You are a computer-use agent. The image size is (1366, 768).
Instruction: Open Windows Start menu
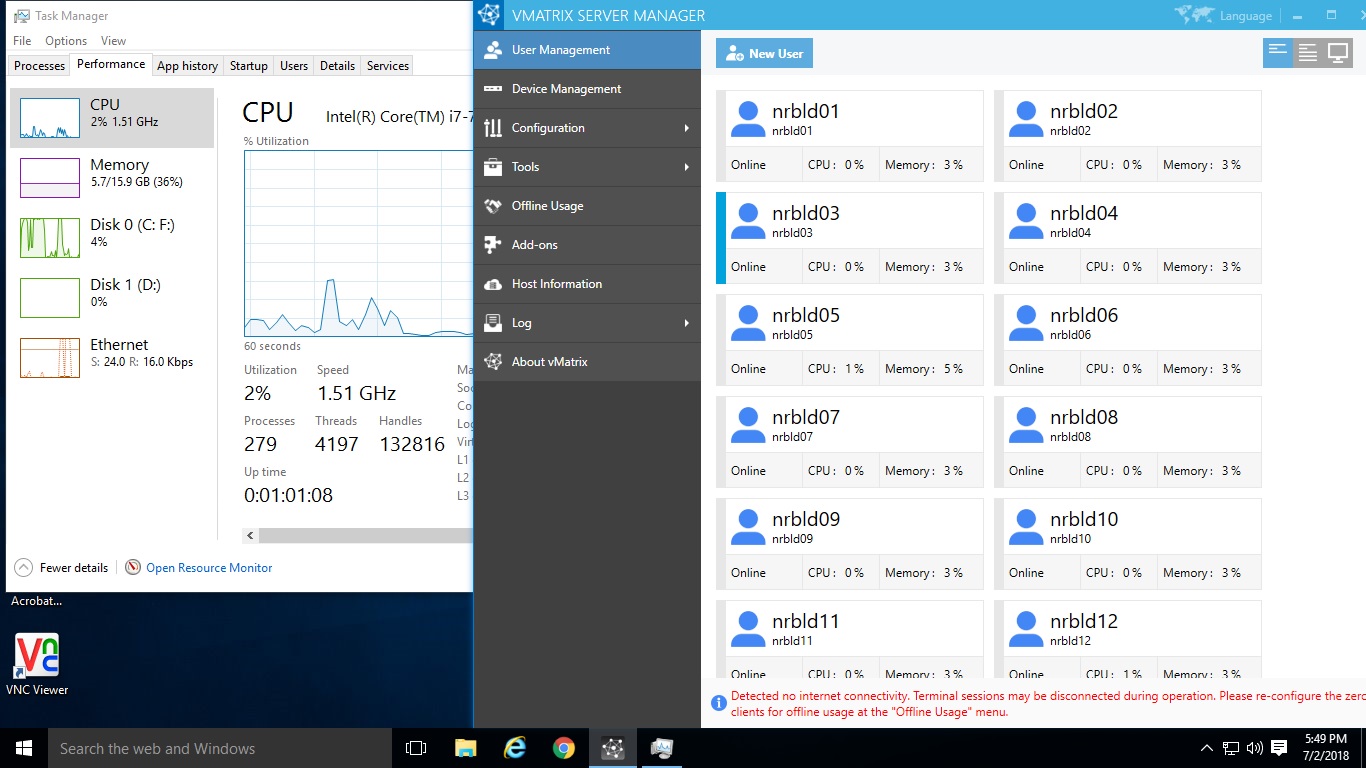click(23, 748)
